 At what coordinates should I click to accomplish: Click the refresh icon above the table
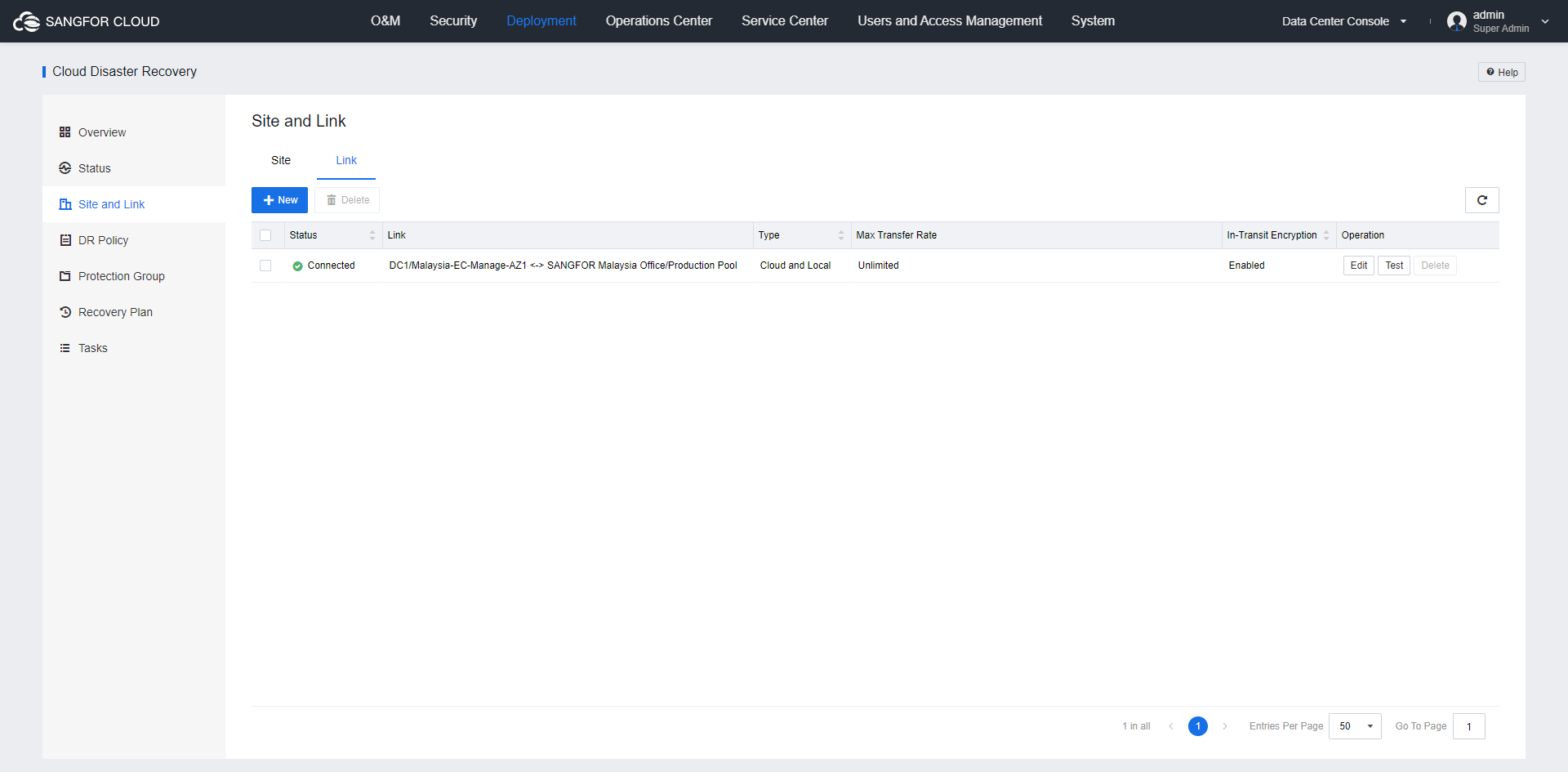point(1481,200)
